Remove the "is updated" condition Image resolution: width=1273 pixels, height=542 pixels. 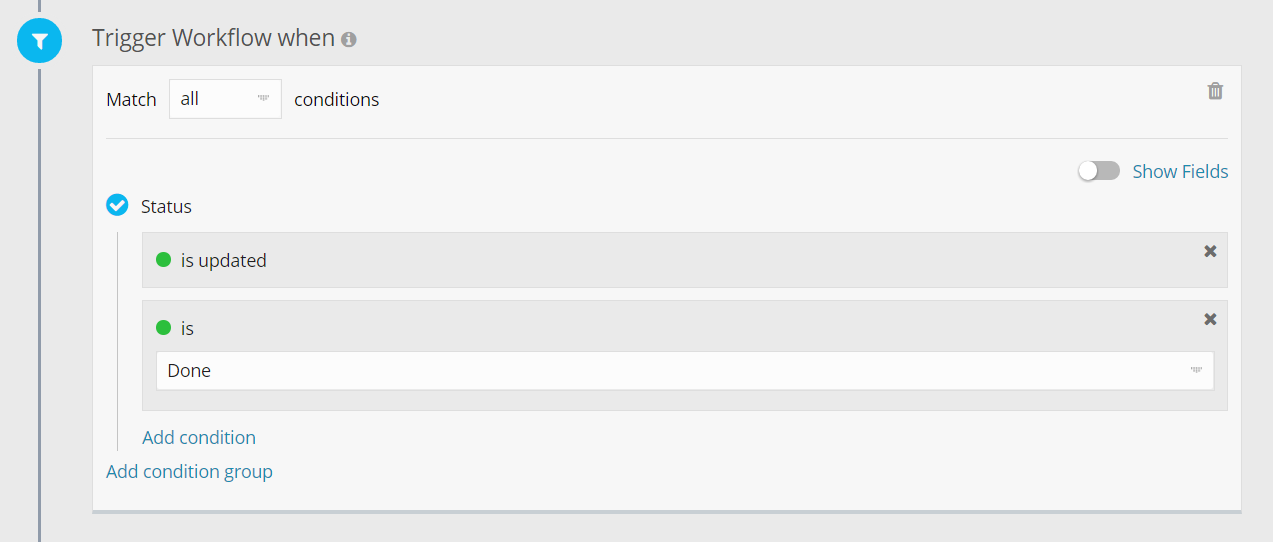[1210, 251]
